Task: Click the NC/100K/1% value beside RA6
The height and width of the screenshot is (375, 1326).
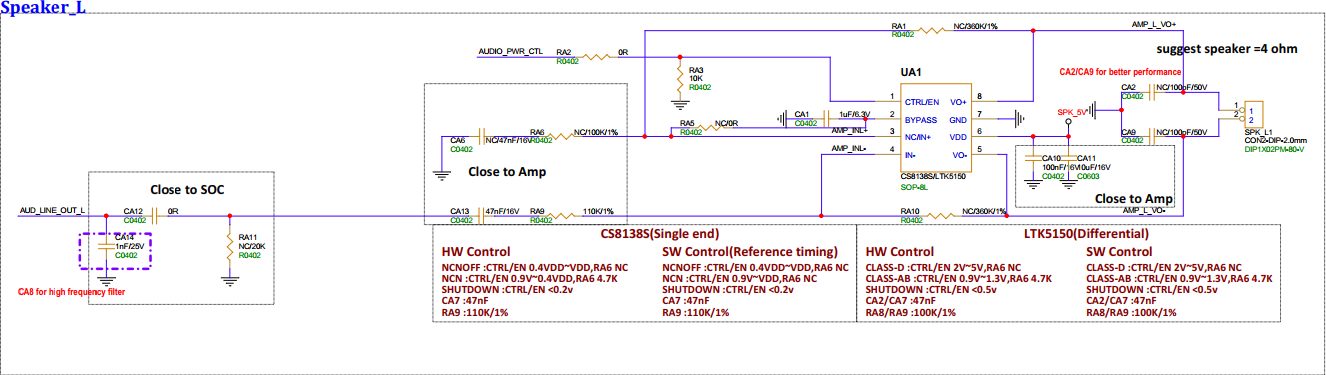Action: pos(596,132)
